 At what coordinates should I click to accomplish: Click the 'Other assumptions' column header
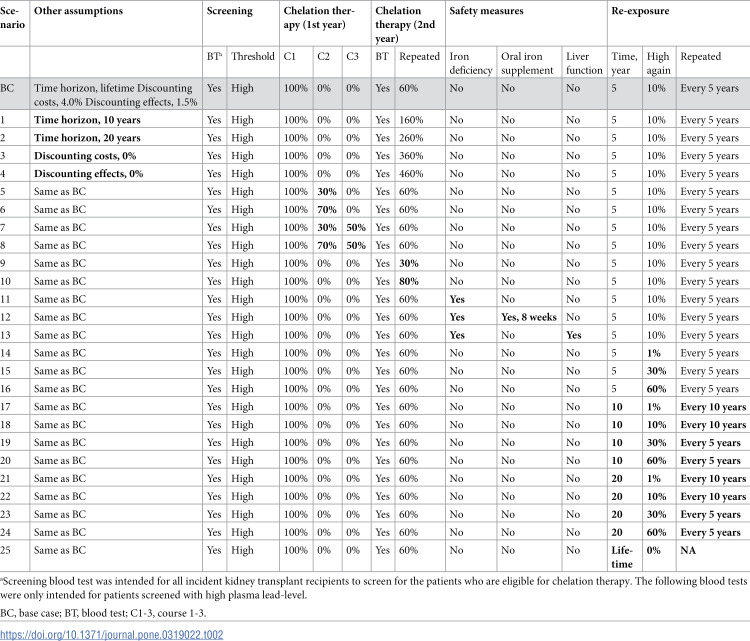[78, 11]
